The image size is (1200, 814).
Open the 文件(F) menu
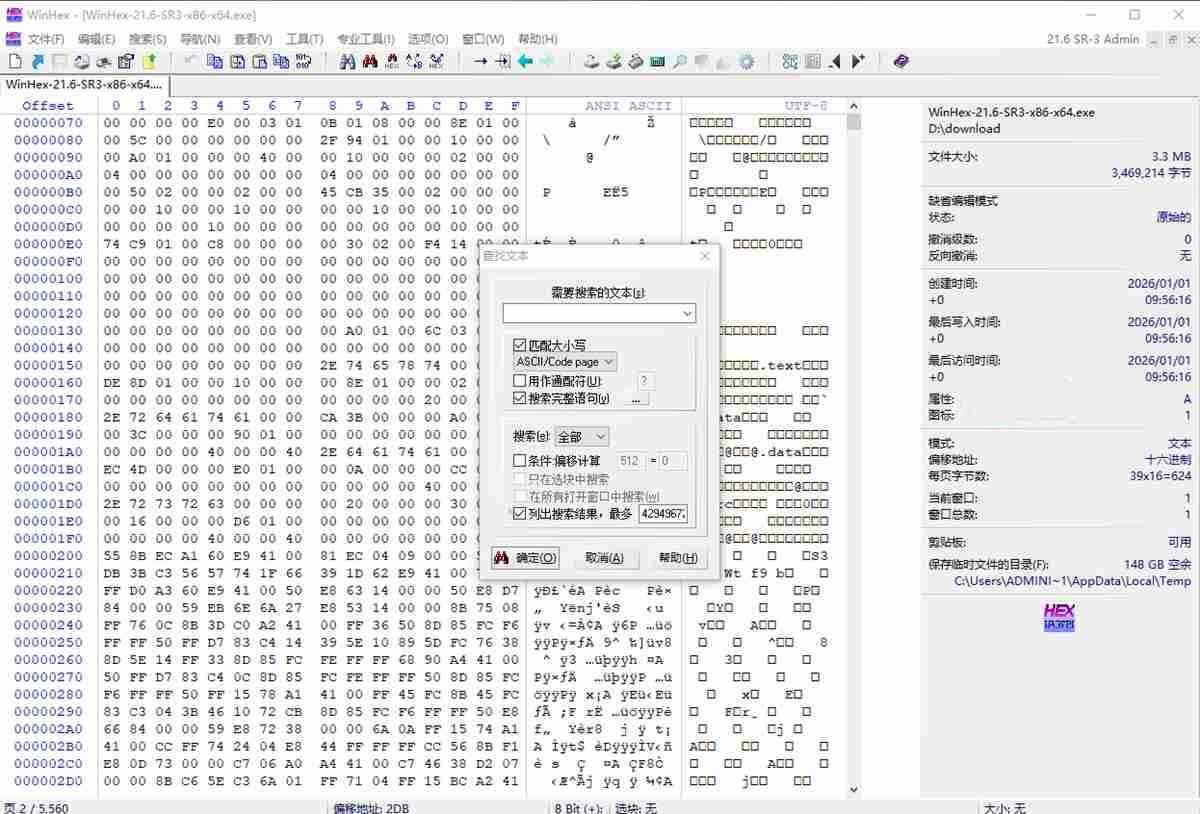click(46, 39)
